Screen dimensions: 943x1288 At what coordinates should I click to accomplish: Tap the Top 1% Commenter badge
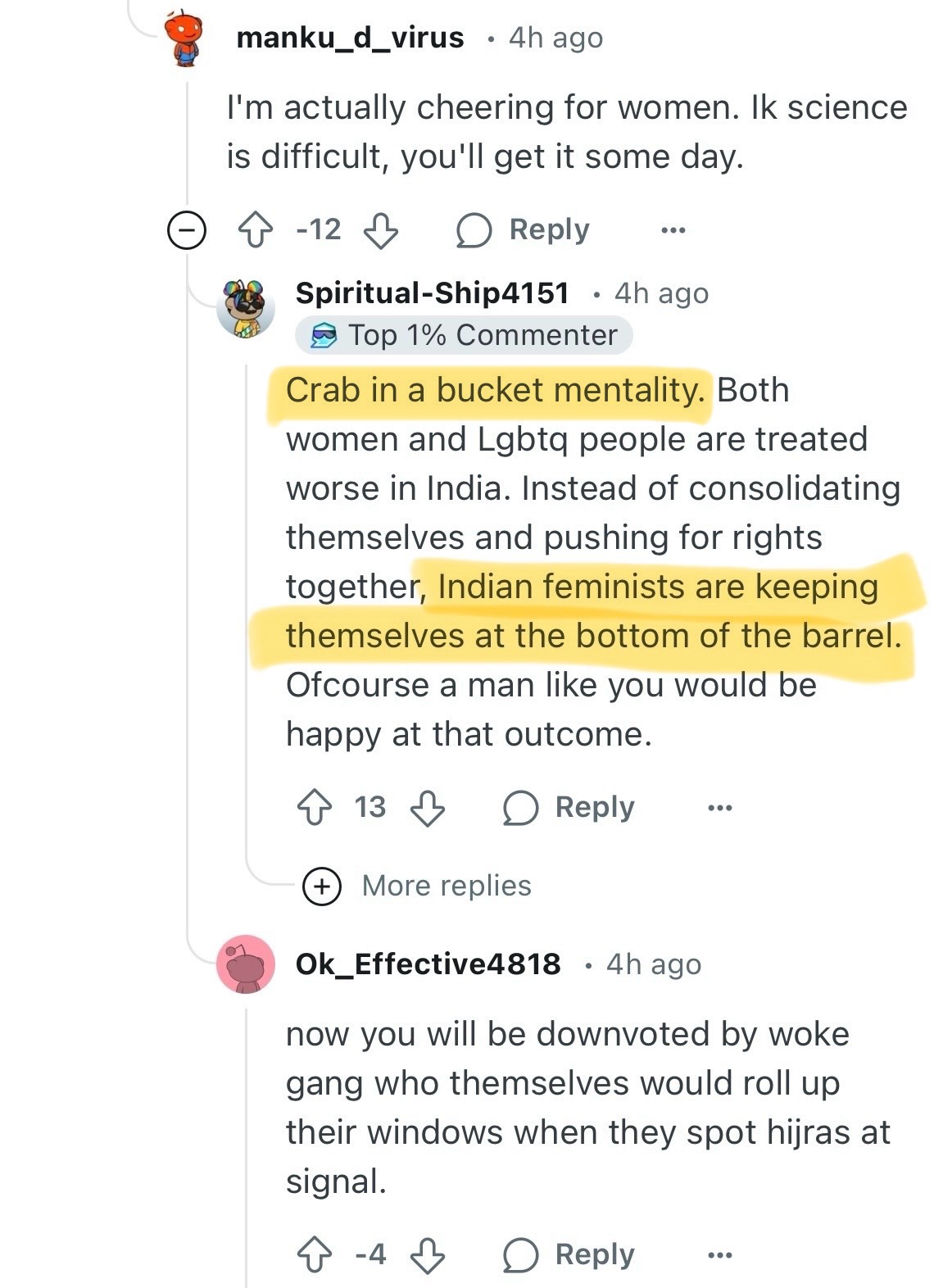pos(465,335)
